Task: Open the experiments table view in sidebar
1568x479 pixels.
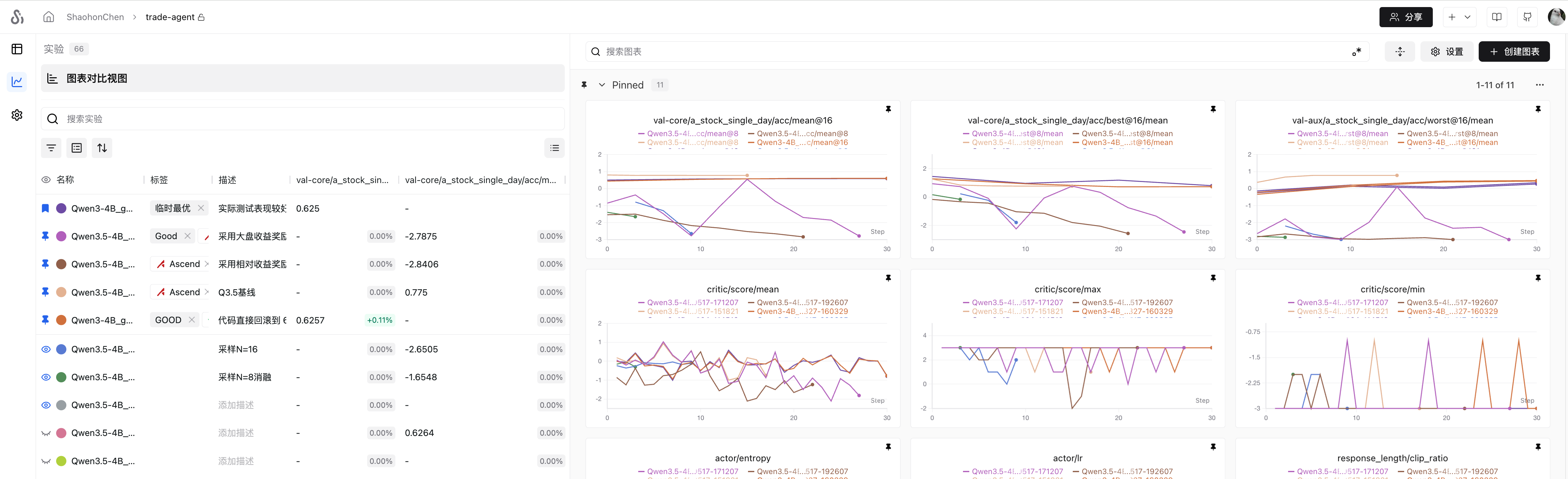Action: 17,49
